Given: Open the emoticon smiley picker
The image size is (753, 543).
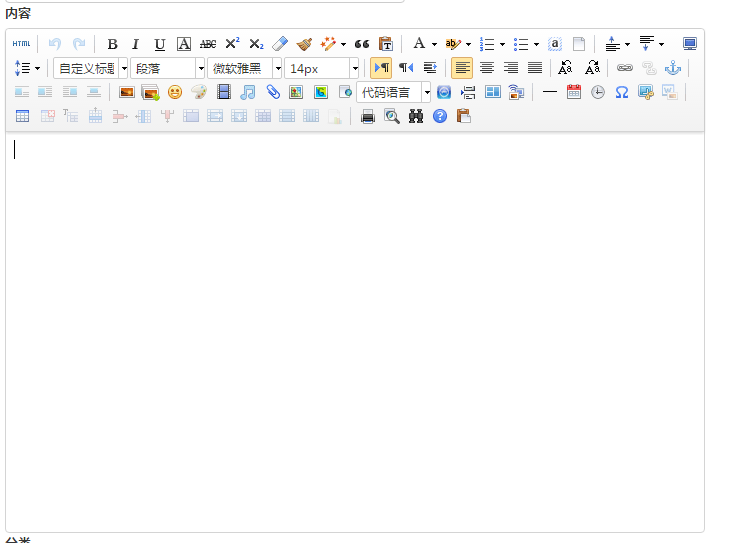Looking at the screenshot, I should [175, 92].
